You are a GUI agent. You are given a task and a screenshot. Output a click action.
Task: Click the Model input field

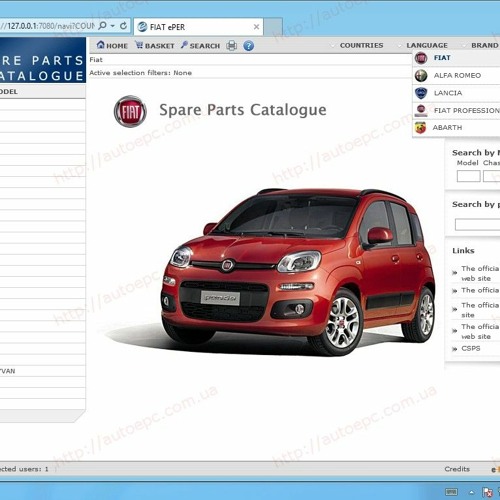468,176
